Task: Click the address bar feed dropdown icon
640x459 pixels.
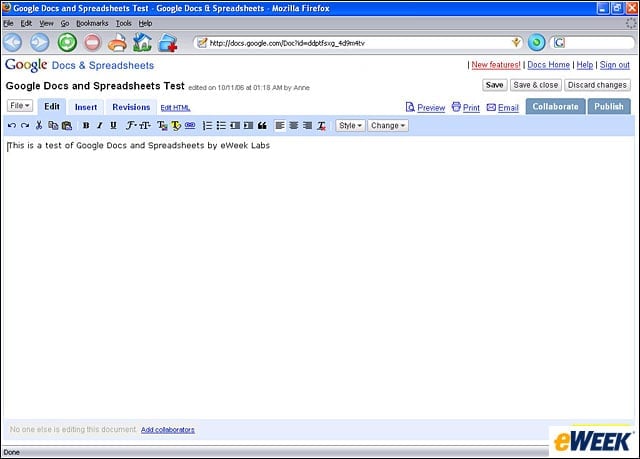Action: (516, 42)
